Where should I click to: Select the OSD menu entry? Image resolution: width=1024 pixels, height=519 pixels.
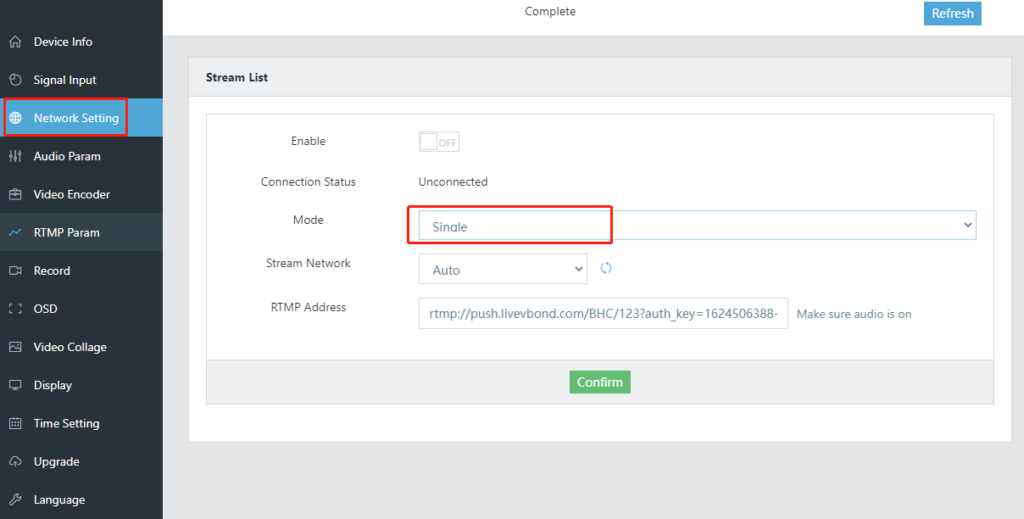45,309
